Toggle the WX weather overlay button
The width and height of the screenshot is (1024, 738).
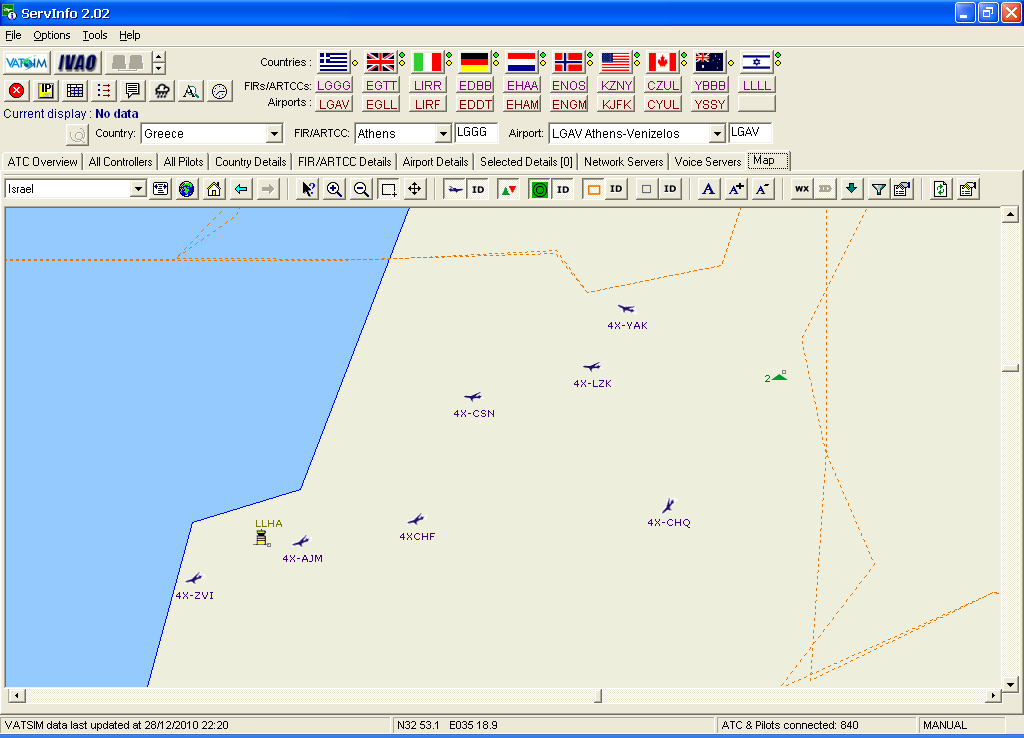(801, 189)
